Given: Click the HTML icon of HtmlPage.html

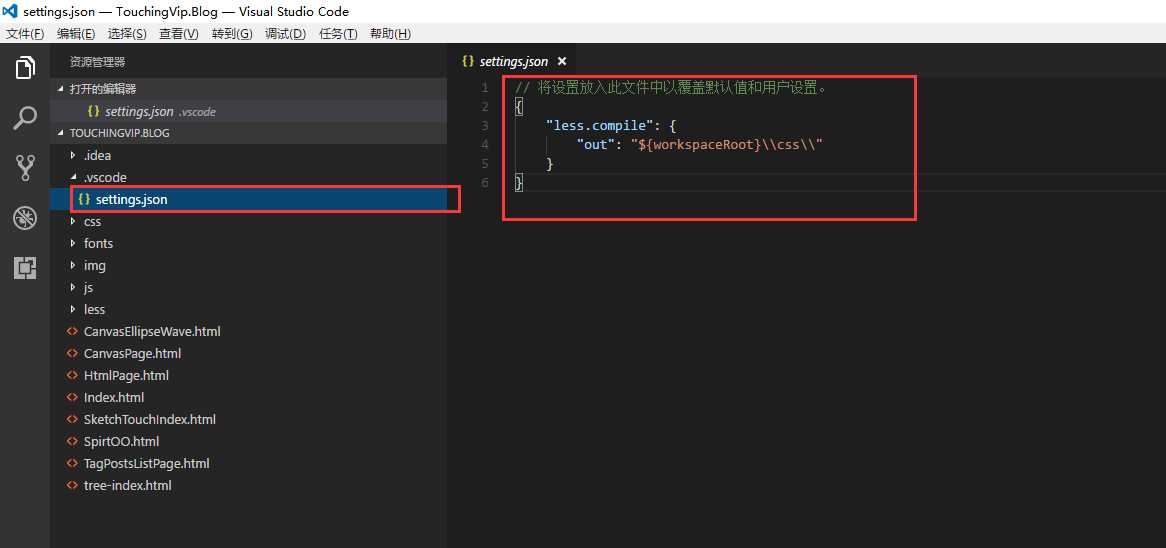Looking at the screenshot, I should (72, 375).
